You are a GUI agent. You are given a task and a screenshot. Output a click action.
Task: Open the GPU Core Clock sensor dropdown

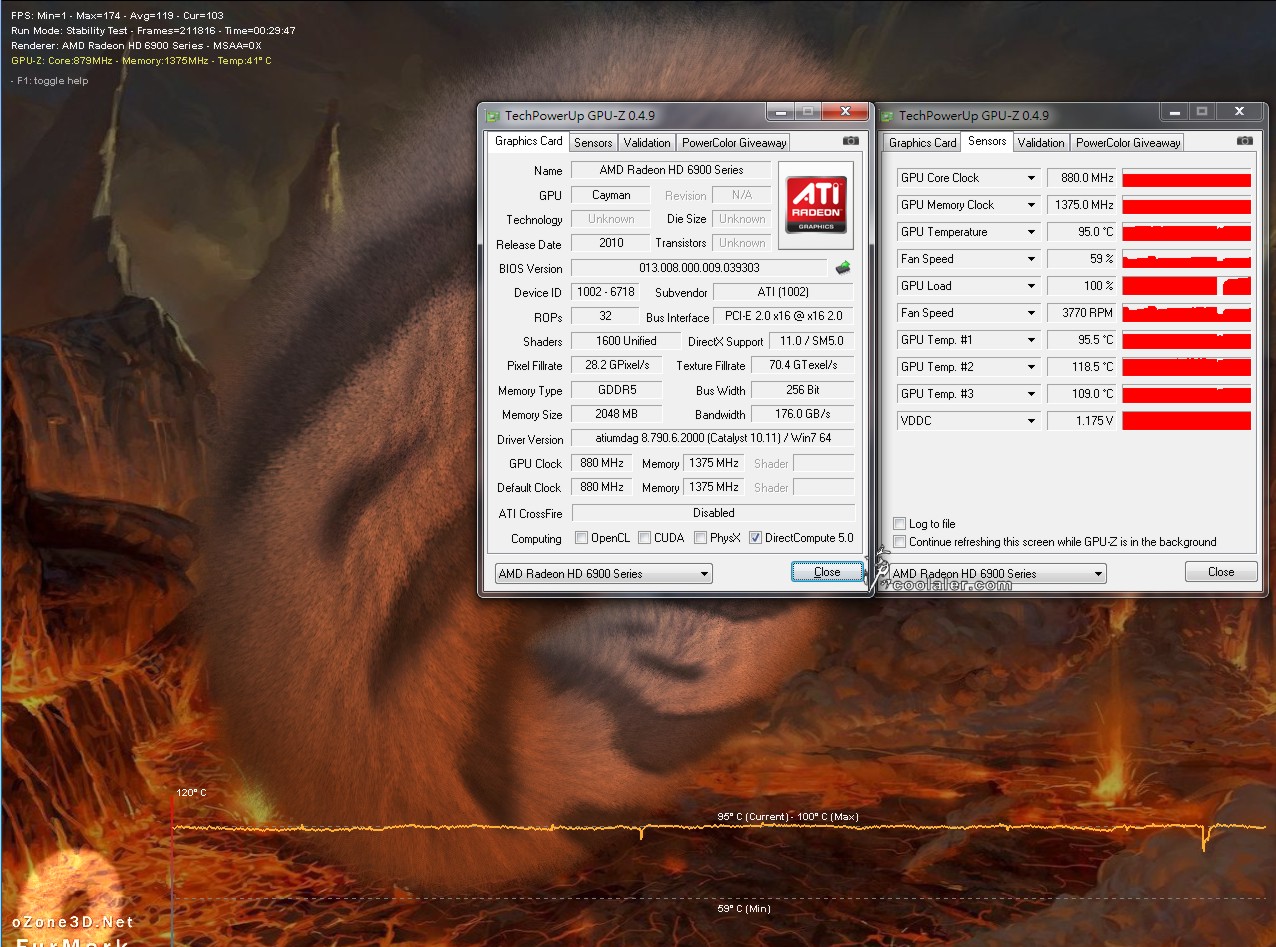click(x=1031, y=178)
